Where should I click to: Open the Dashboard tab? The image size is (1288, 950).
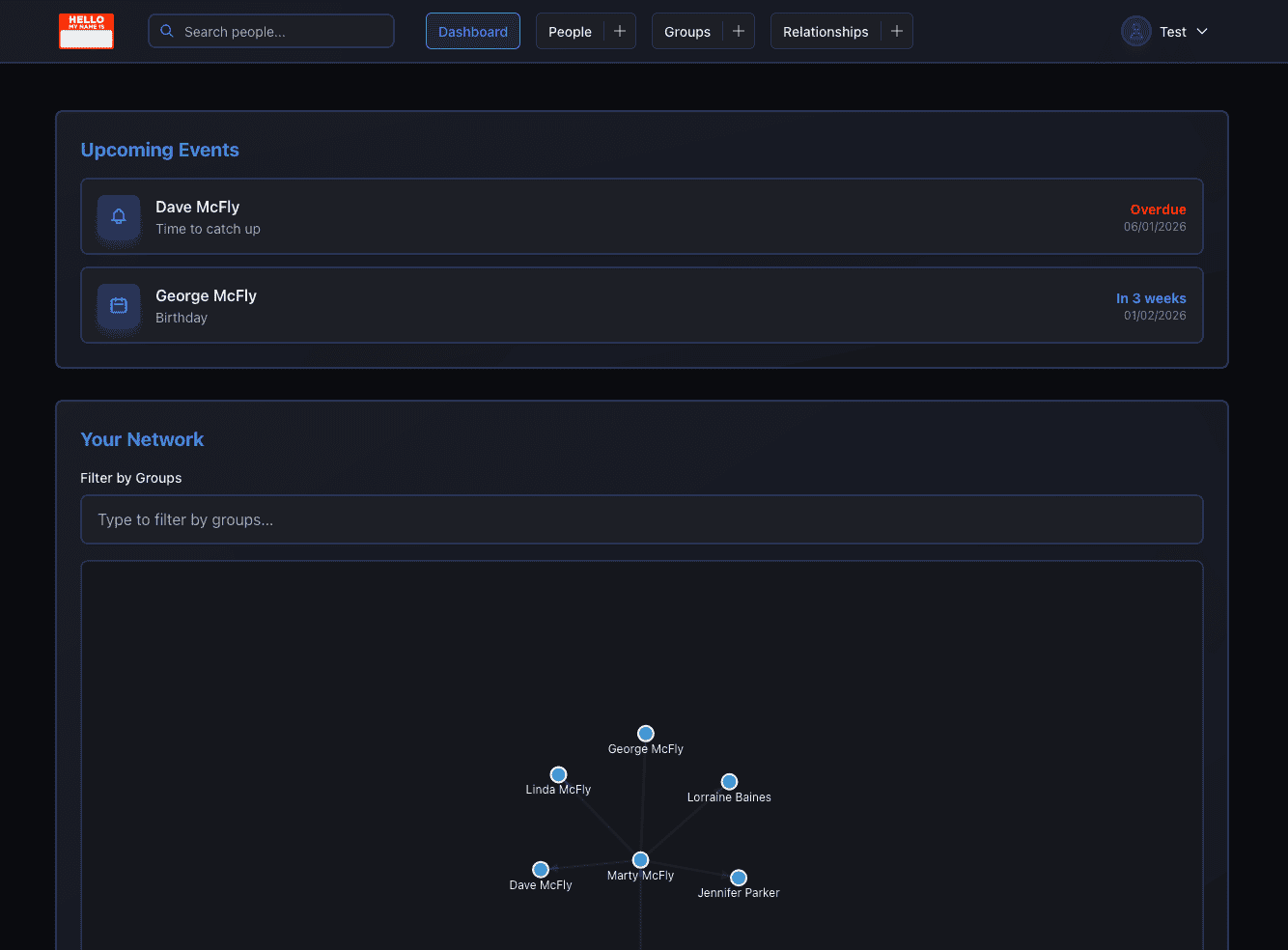pos(473,31)
